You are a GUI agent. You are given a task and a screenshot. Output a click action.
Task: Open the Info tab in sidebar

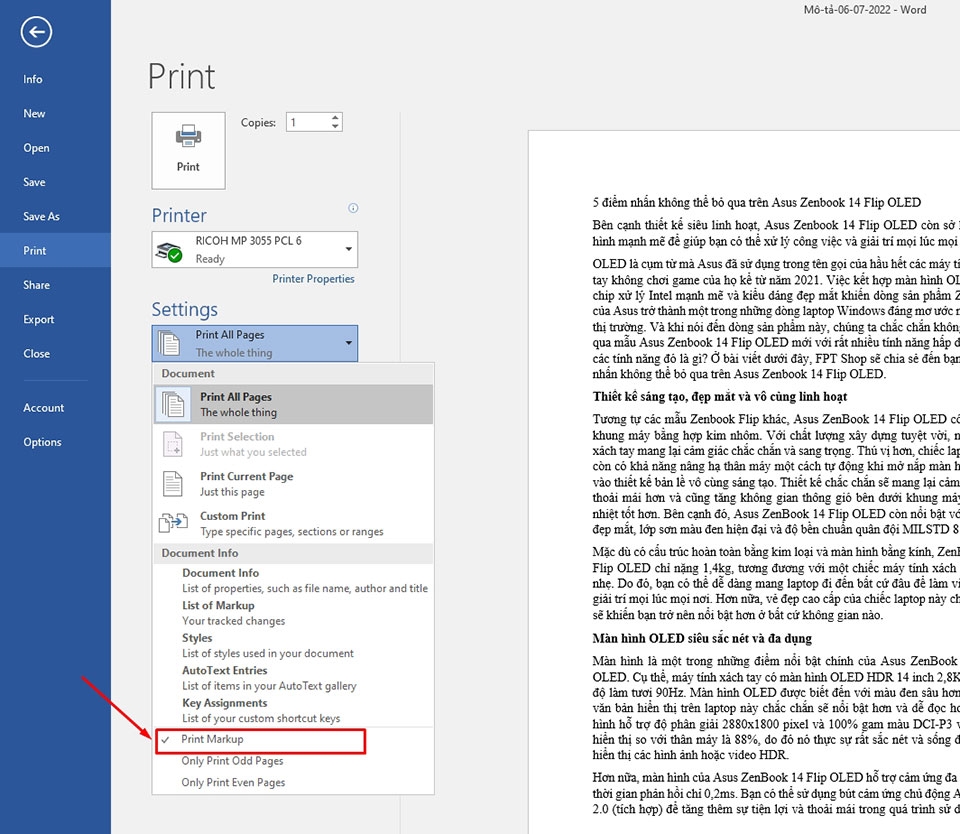(x=55, y=80)
